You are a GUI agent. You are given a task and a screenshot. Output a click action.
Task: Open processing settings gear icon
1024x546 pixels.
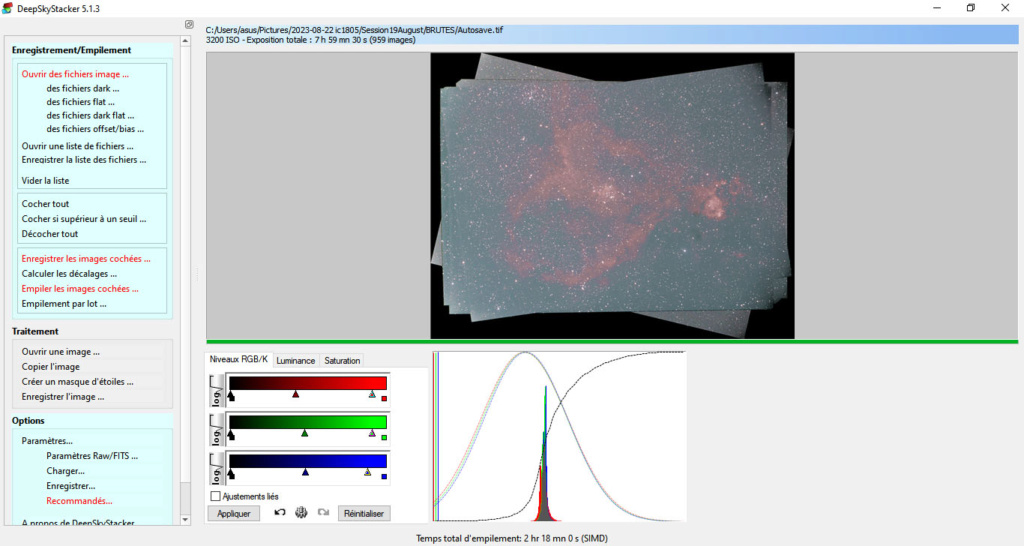tap(301, 513)
